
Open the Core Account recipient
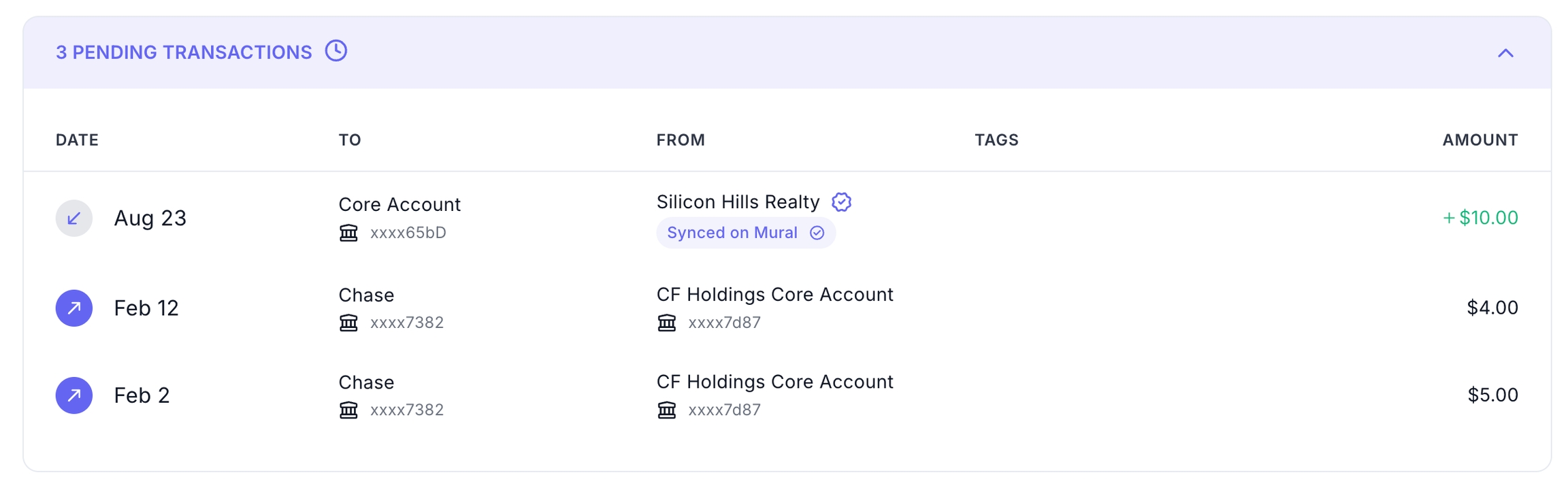[399, 204]
